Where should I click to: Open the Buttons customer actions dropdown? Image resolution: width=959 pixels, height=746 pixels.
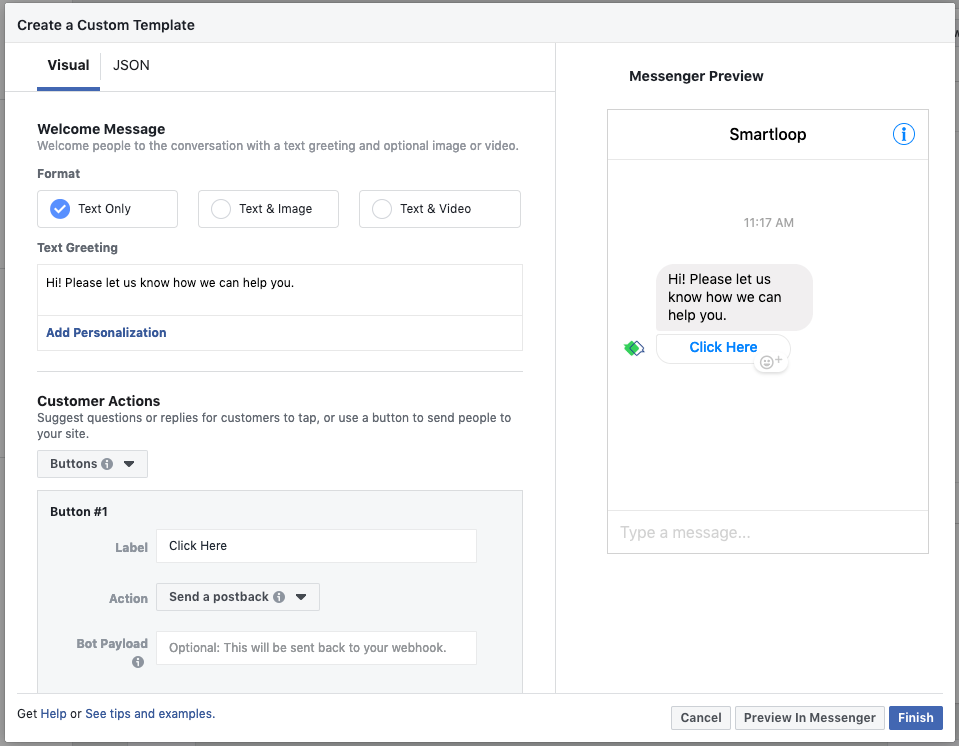coord(92,464)
